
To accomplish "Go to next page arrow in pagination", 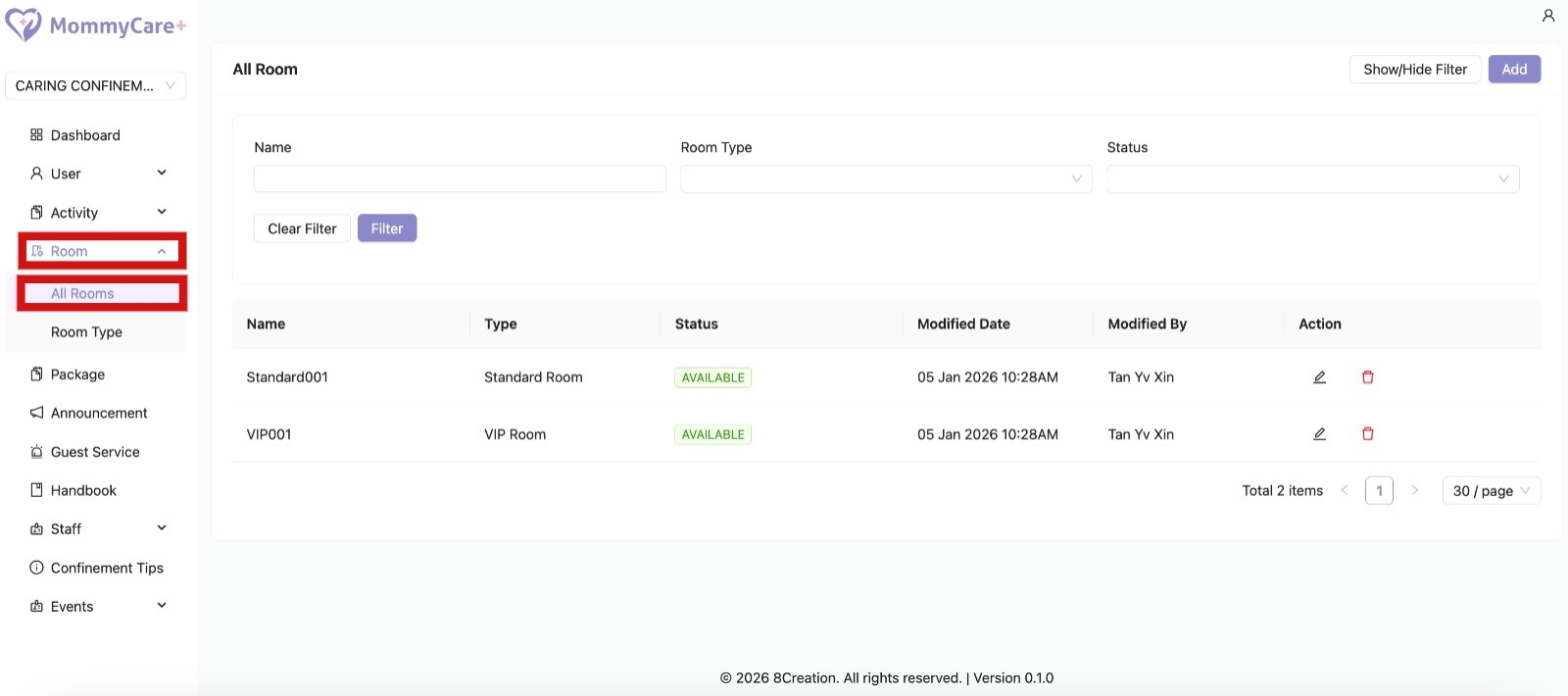I will pyautogui.click(x=1414, y=490).
